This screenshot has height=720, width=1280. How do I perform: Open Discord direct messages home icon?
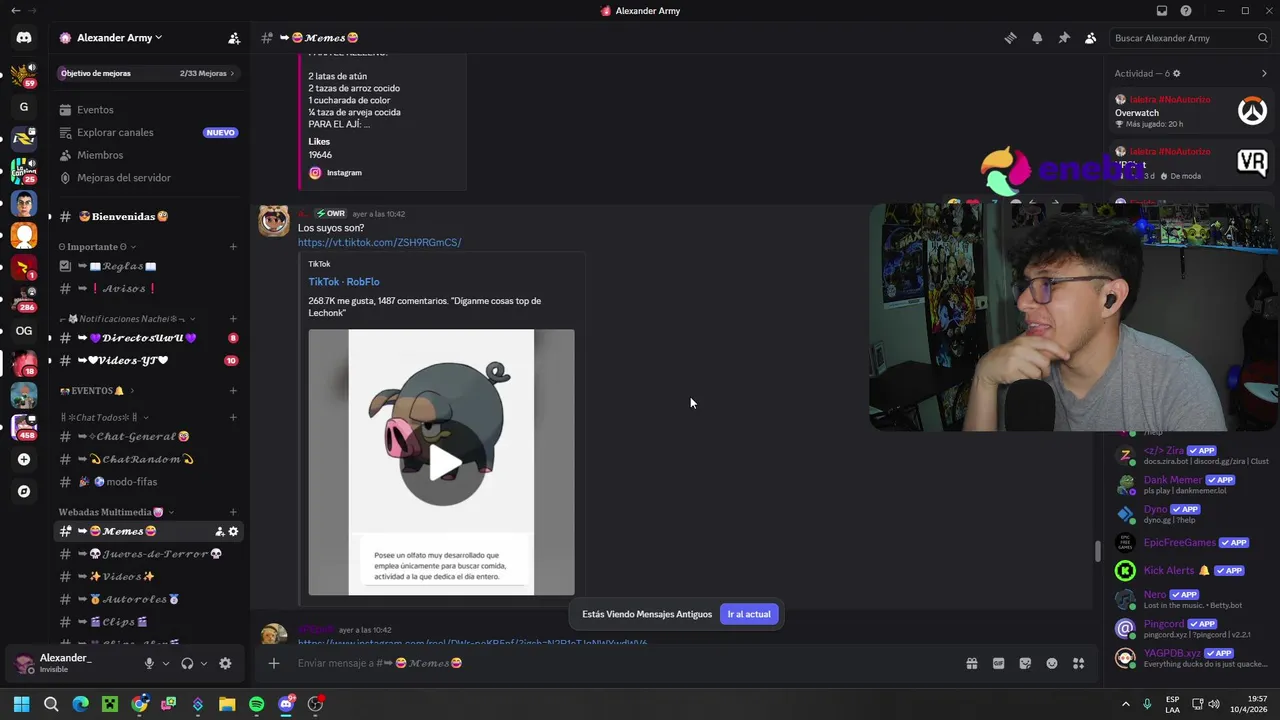[x=24, y=38]
